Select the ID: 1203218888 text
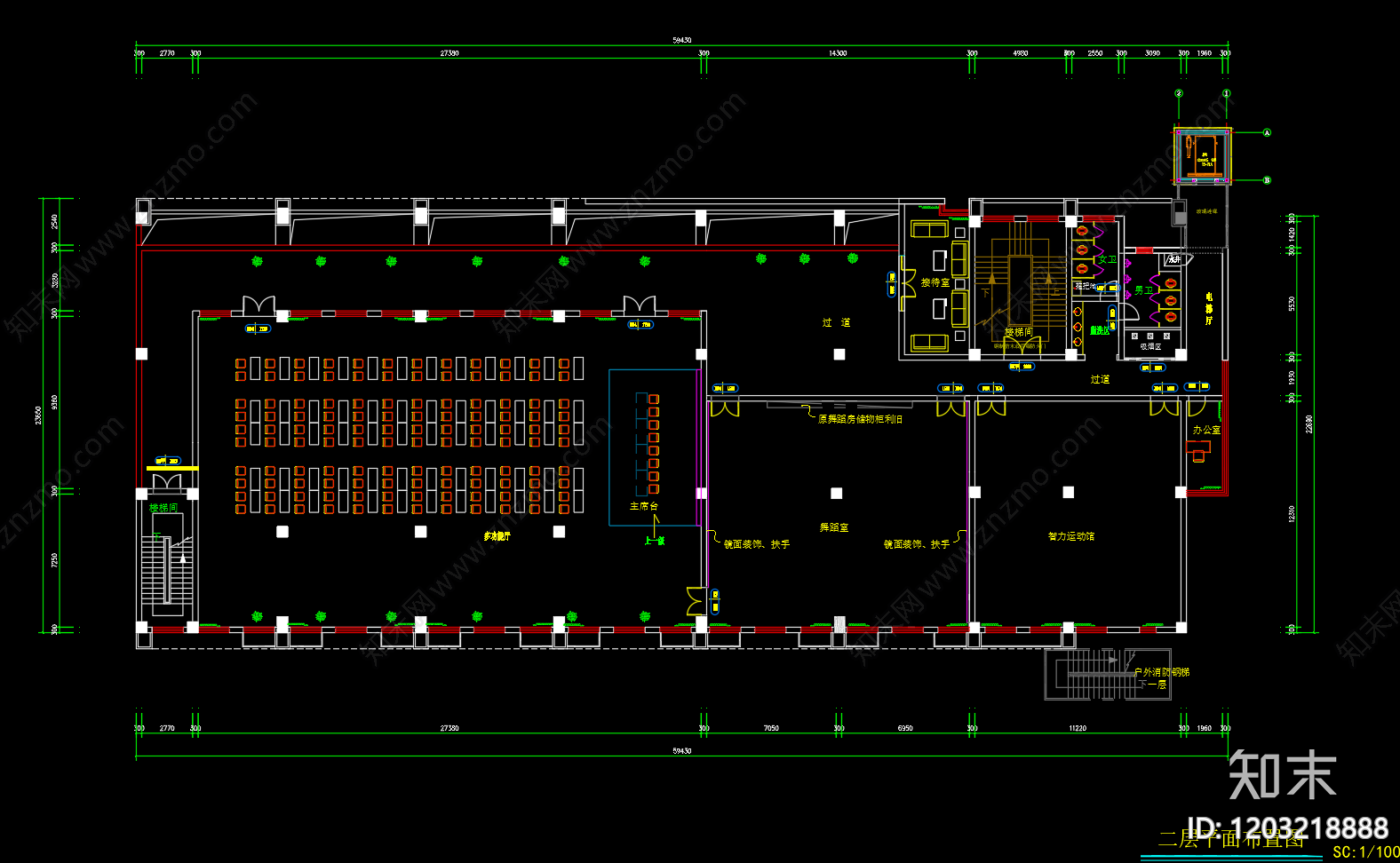 coord(1288,828)
